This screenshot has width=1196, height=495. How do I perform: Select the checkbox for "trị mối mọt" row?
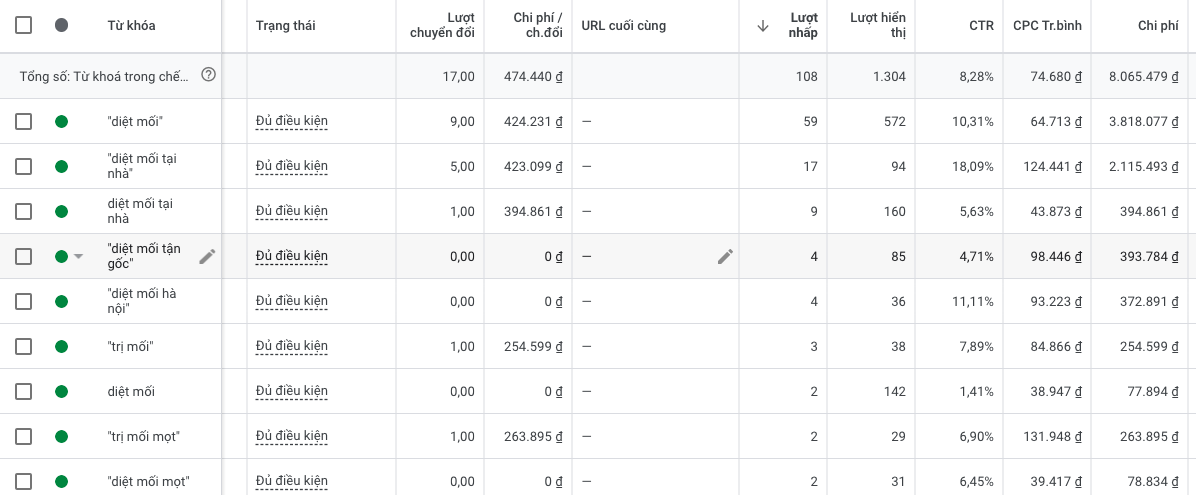pyautogui.click(x=24, y=436)
